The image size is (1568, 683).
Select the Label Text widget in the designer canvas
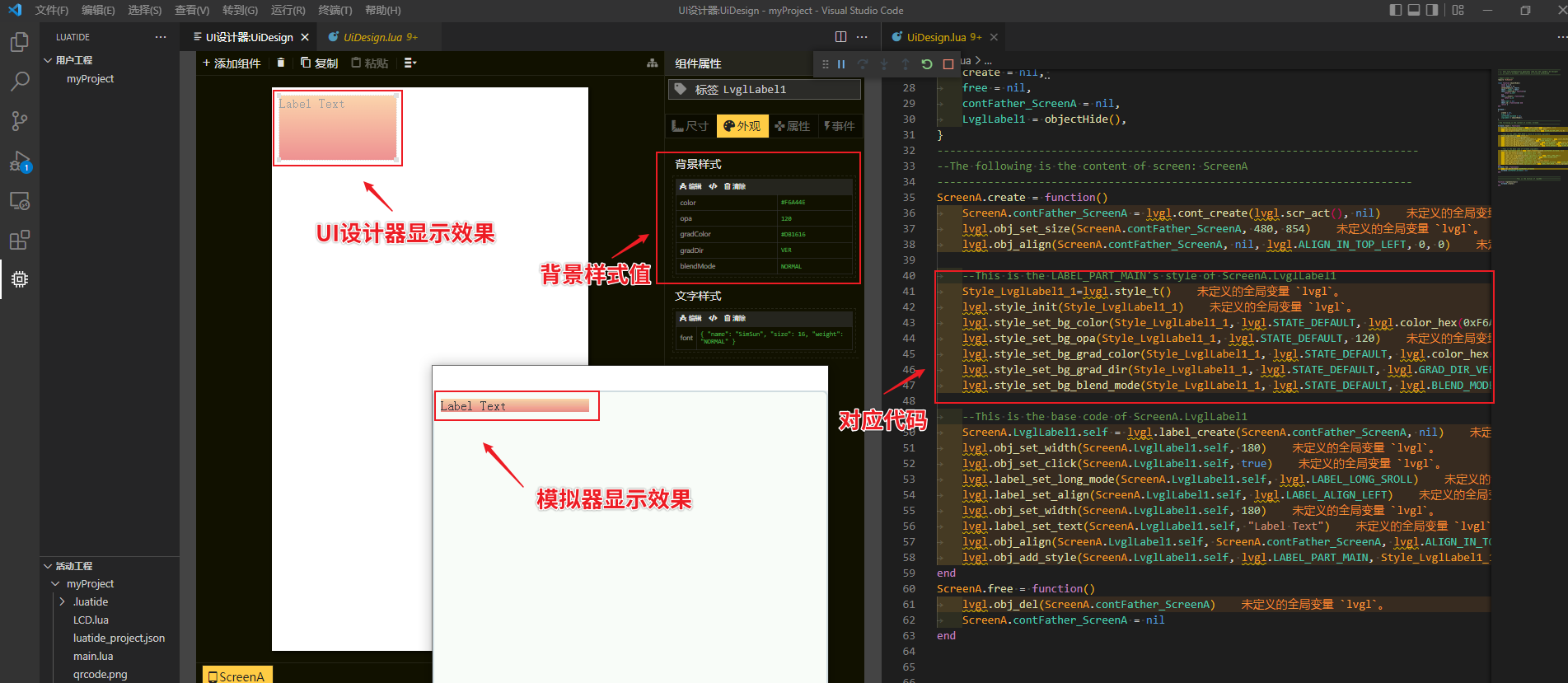point(338,127)
